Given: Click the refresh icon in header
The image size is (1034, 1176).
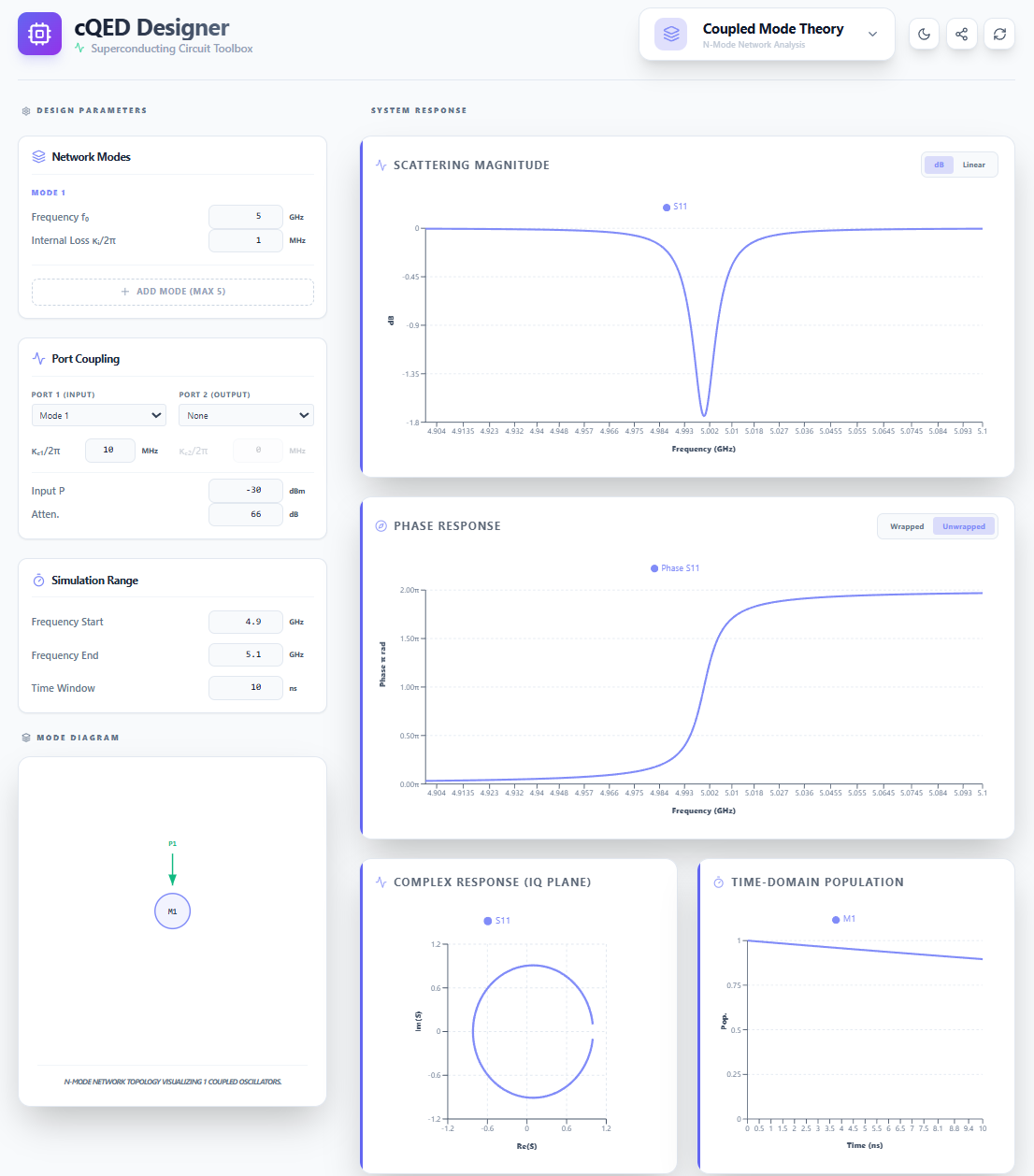Looking at the screenshot, I should coord(999,35).
